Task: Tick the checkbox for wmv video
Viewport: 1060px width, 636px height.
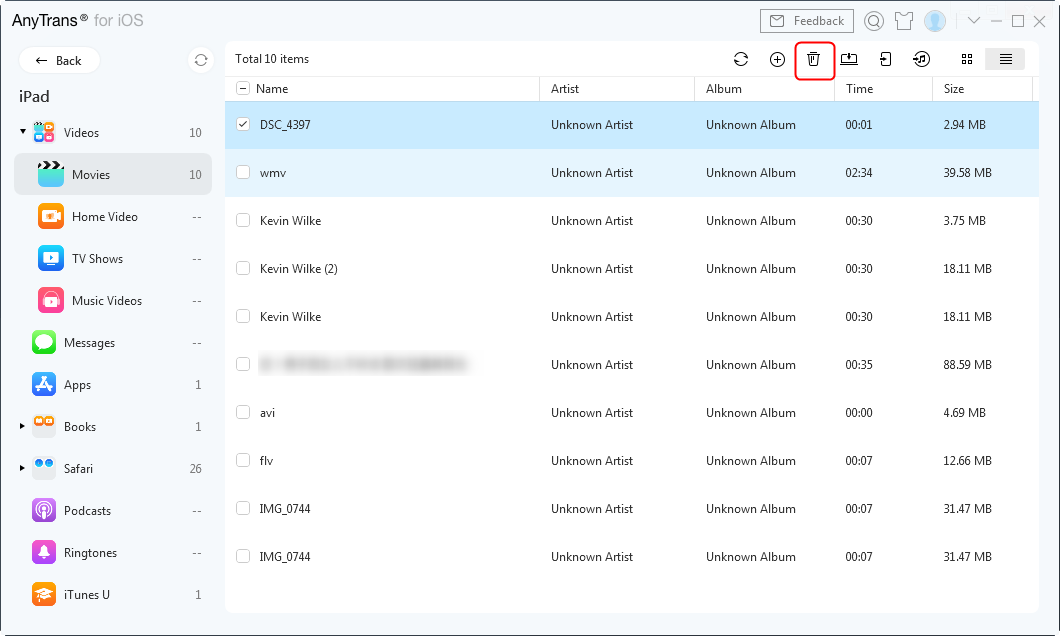Action: [x=243, y=173]
